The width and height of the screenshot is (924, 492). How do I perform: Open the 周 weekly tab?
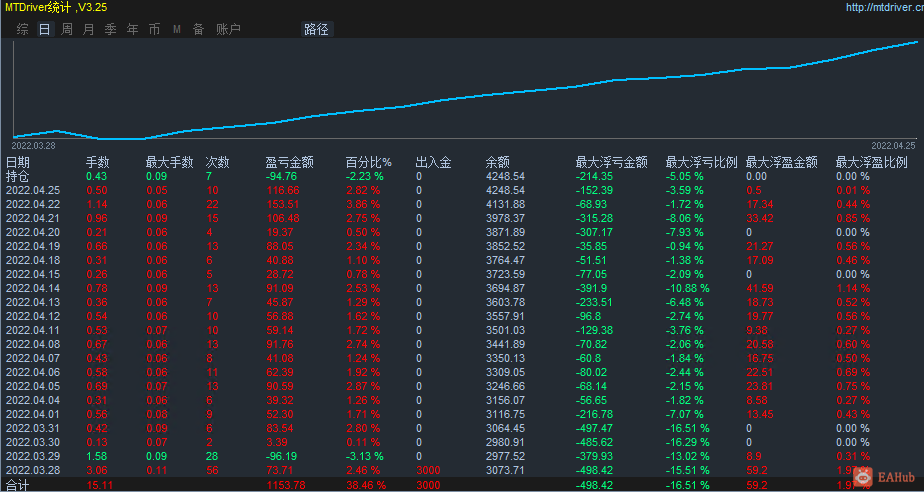click(67, 29)
